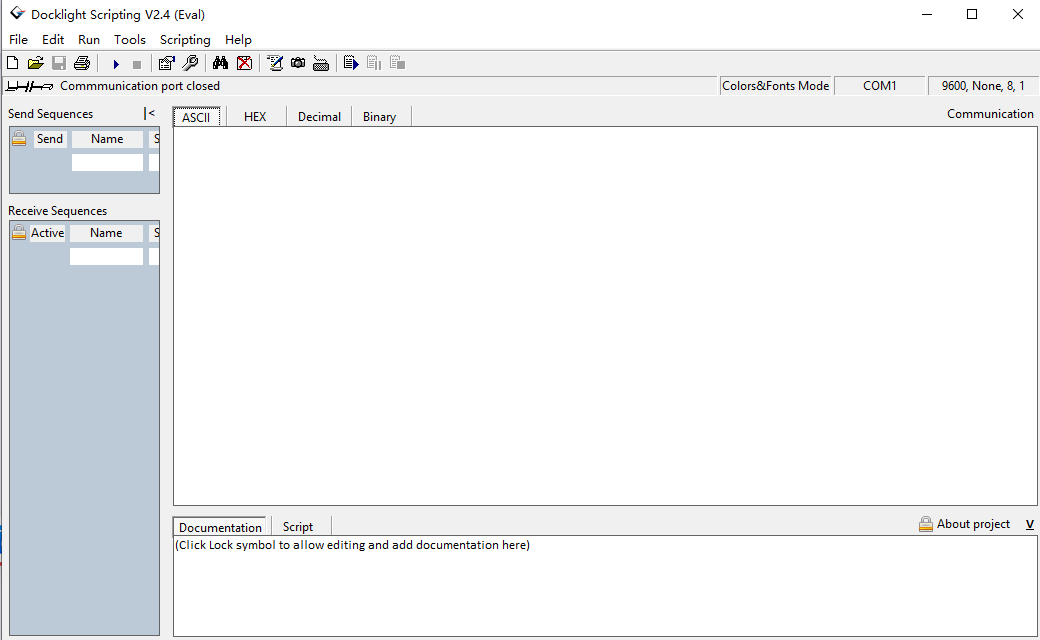
Task: Open the Help menu
Action: 238,39
